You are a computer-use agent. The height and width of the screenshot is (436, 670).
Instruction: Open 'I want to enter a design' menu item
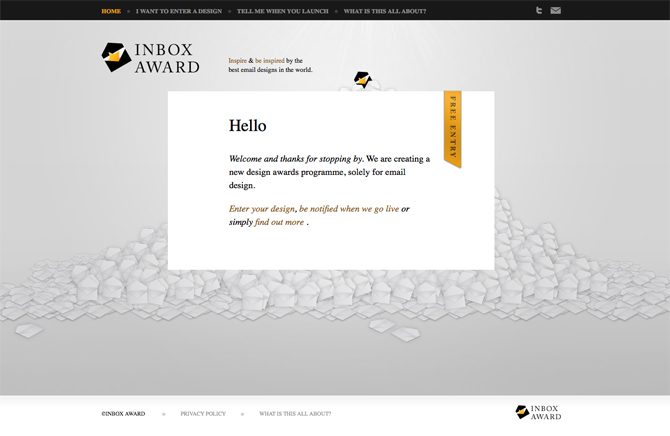(179, 11)
